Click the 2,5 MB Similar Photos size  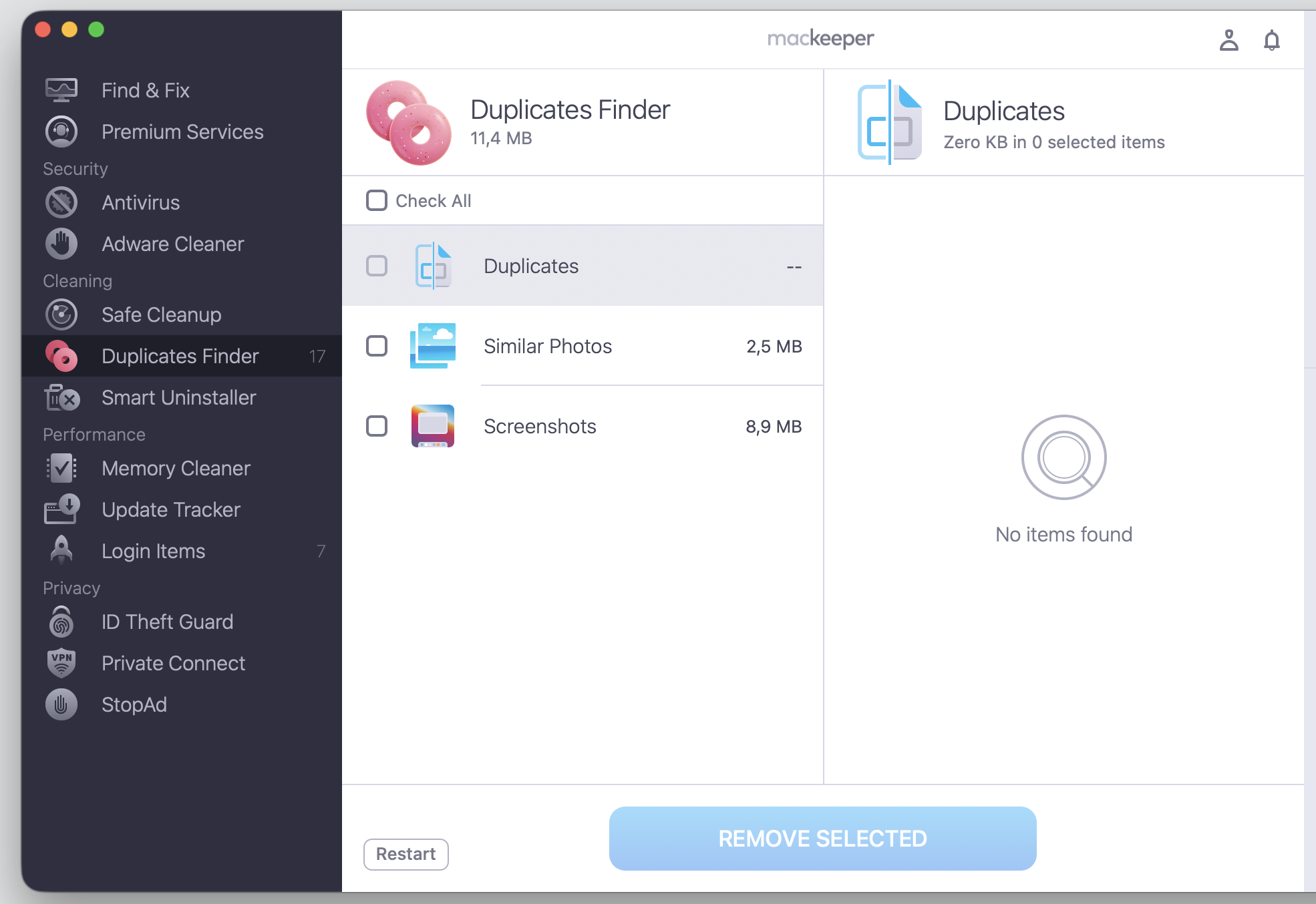click(774, 346)
